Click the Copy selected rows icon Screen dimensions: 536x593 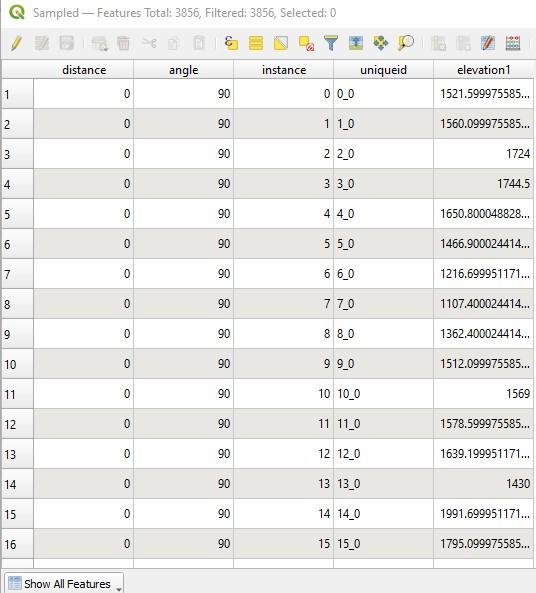(x=174, y=43)
